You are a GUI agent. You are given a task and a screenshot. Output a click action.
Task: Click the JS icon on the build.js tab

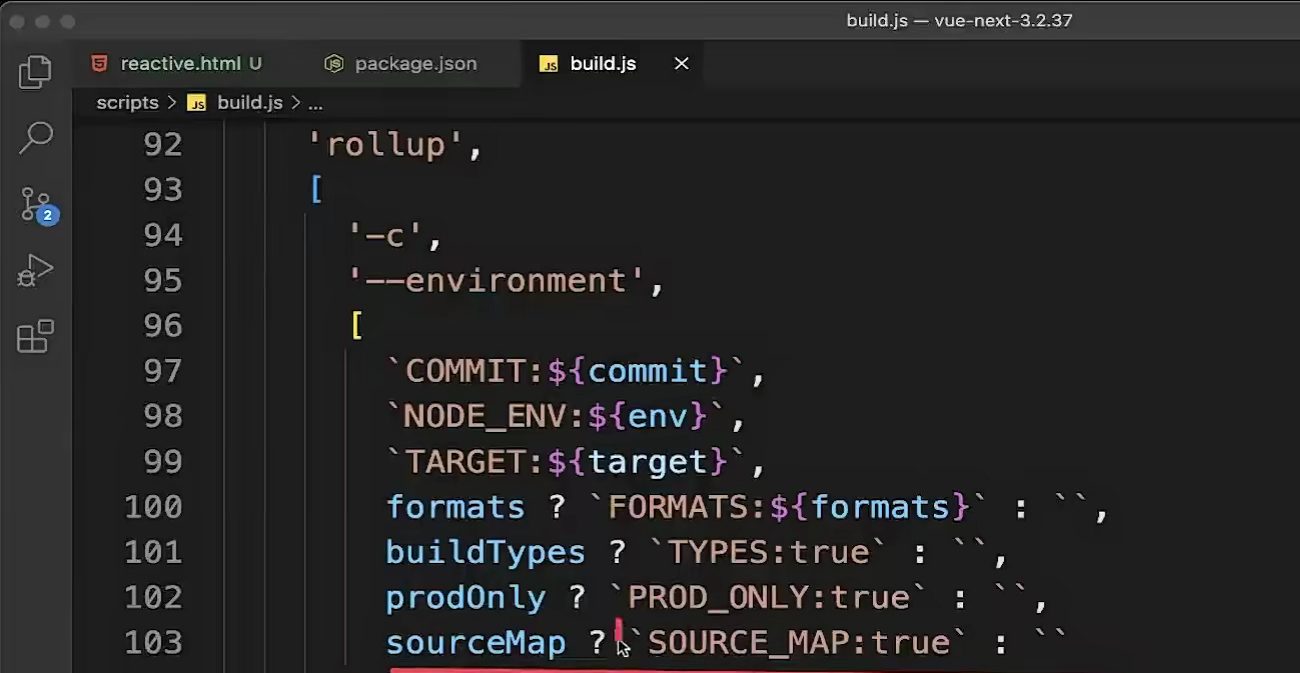(x=548, y=64)
